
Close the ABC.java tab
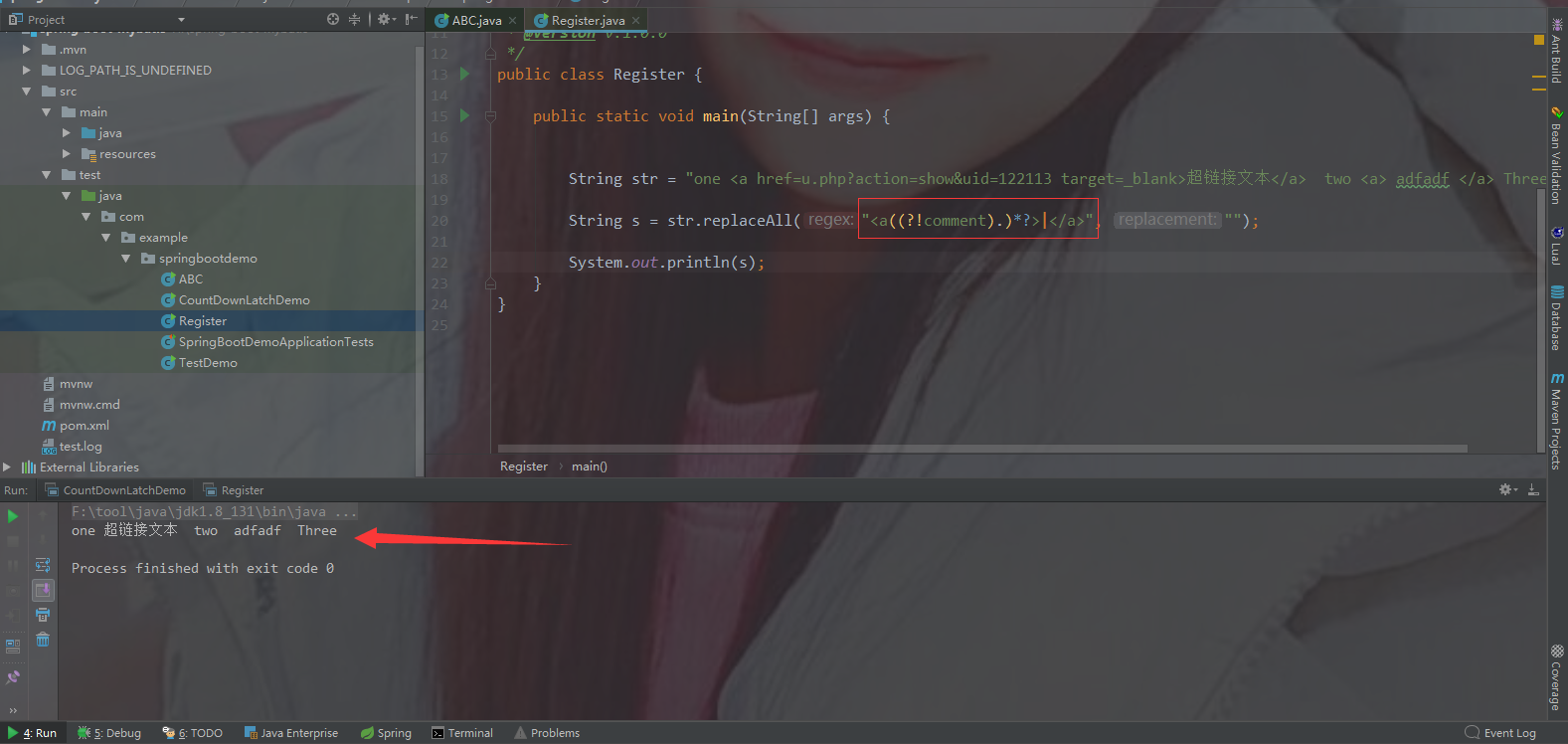[513, 20]
